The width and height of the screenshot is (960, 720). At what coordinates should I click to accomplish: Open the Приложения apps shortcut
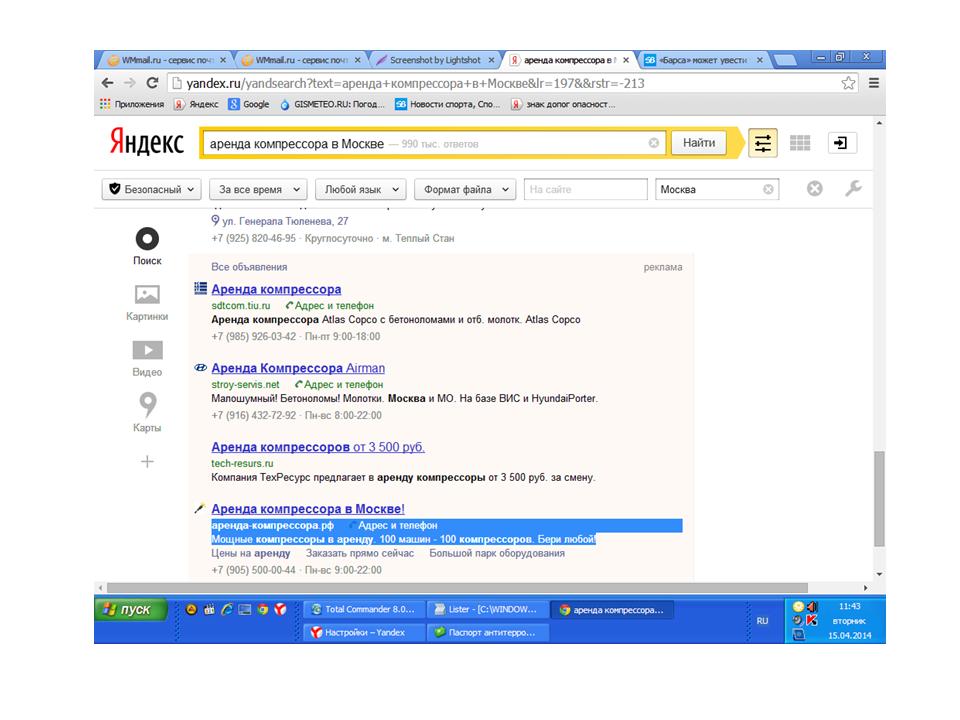tap(132, 104)
